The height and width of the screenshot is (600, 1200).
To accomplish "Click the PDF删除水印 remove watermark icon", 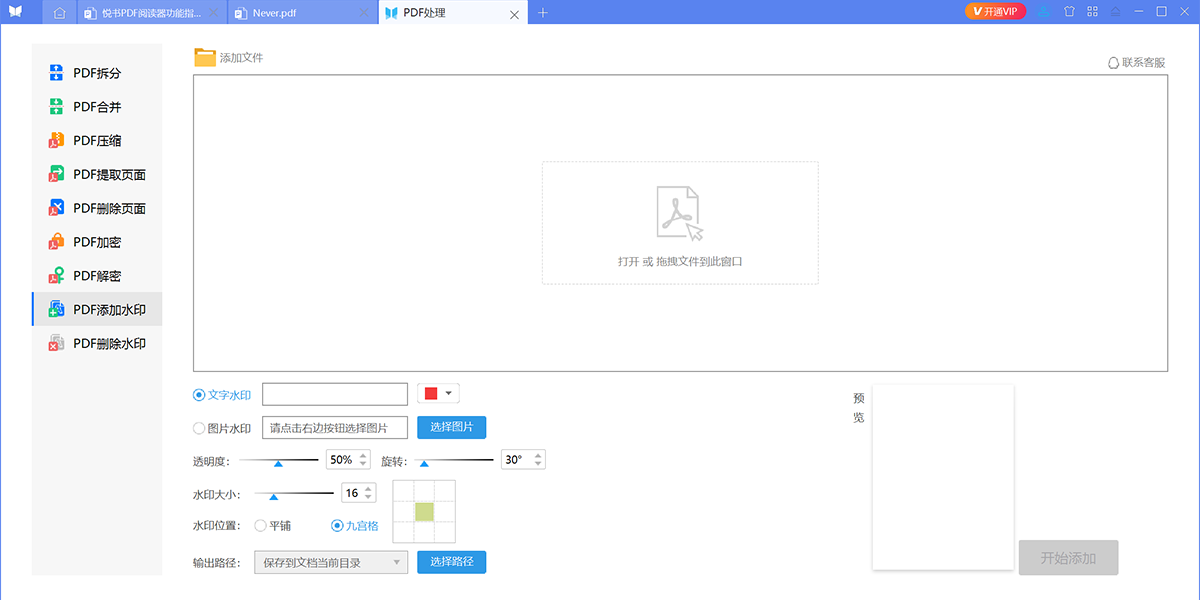I will pos(57,343).
